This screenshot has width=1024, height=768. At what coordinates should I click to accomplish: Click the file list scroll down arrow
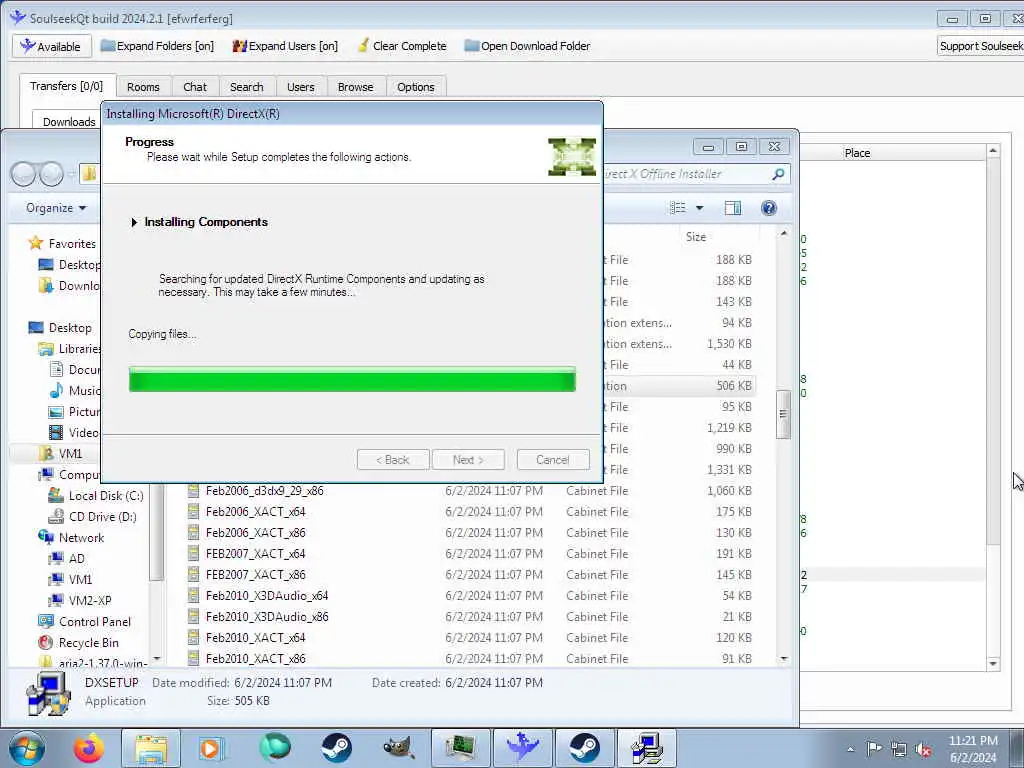point(784,659)
